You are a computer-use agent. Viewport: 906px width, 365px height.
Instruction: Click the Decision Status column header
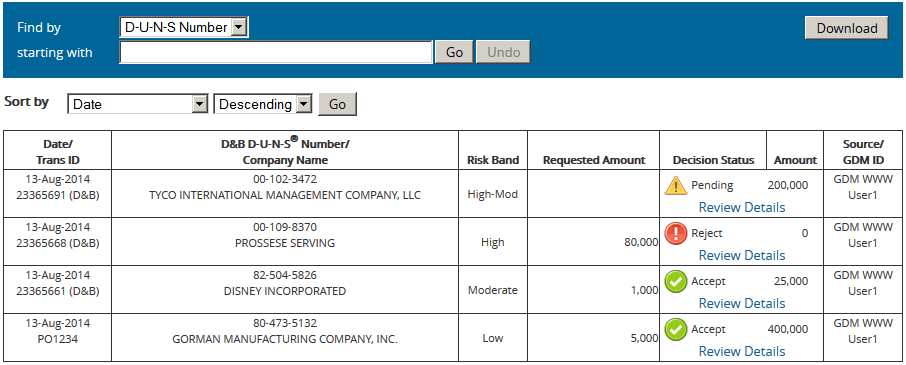click(x=714, y=160)
